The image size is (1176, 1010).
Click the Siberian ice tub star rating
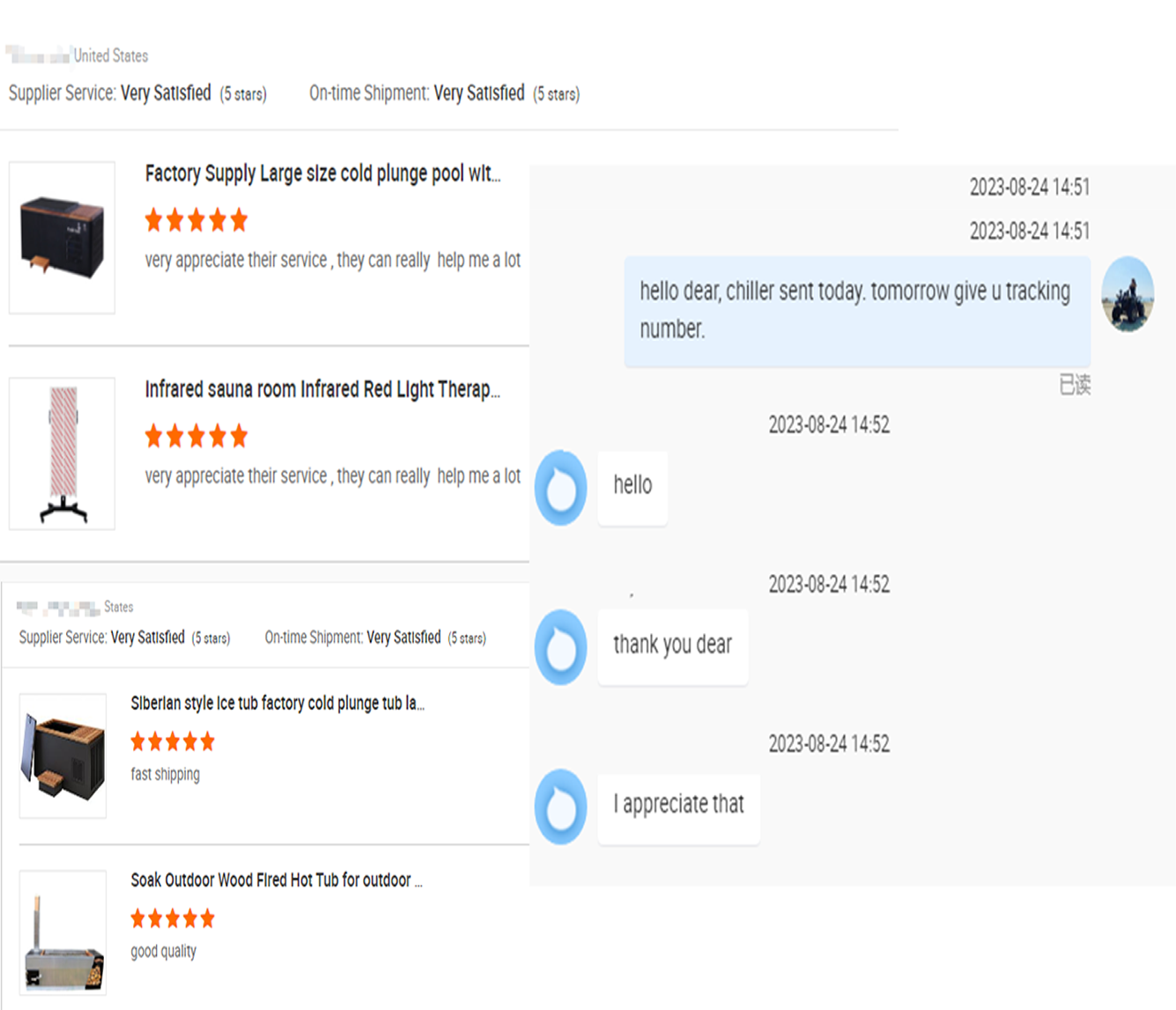[173, 741]
